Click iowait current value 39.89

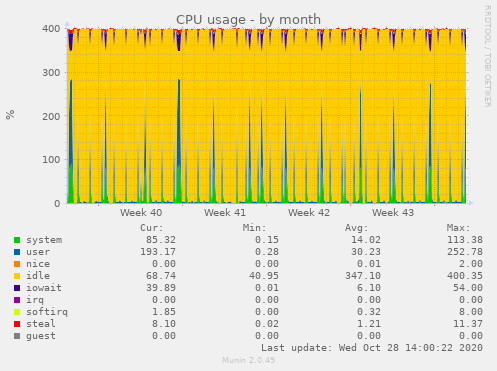(161, 288)
